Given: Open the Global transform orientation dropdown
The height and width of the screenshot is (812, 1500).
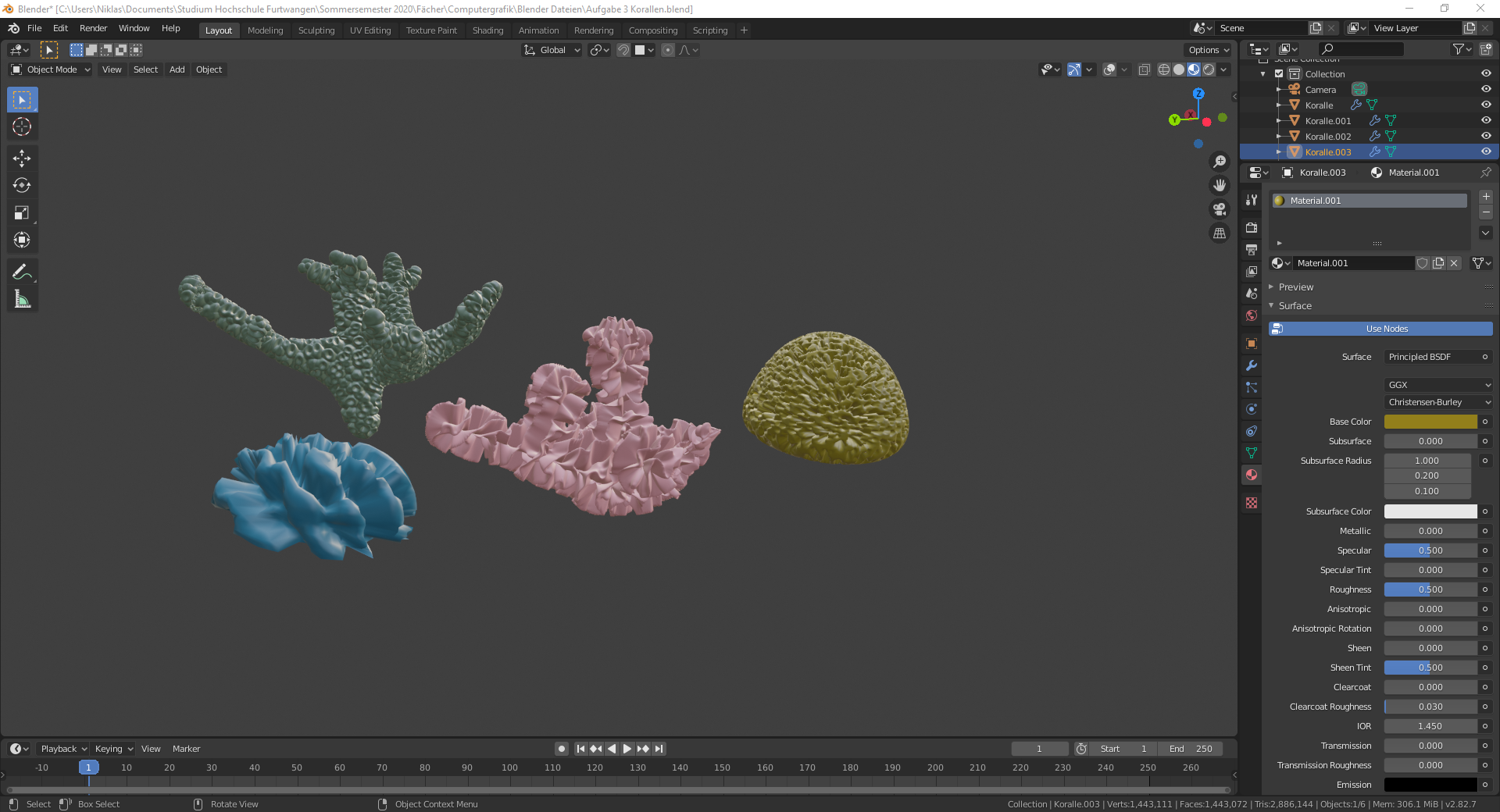Looking at the screenshot, I should (x=552, y=50).
